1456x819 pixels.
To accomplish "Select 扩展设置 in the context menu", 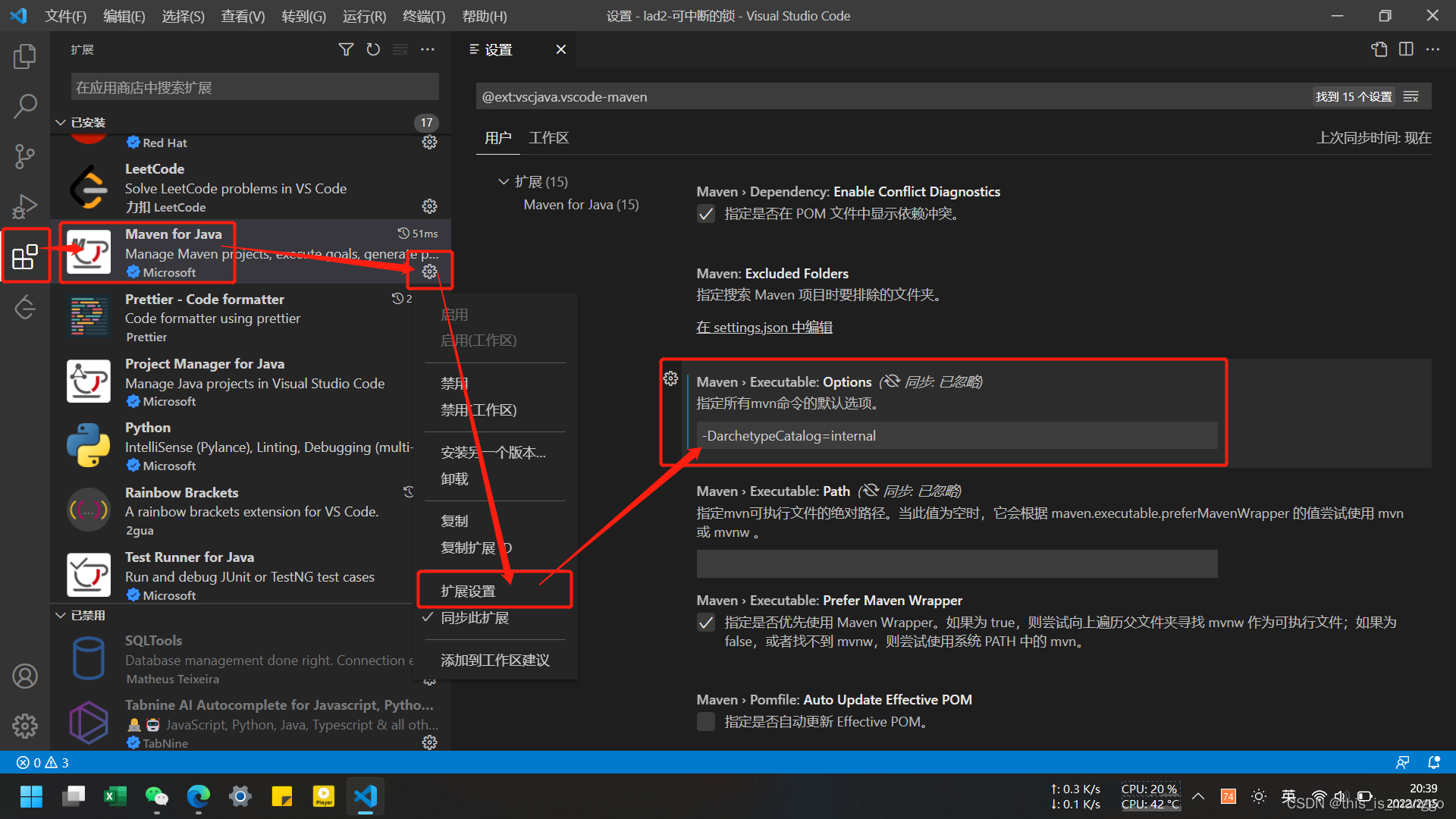I will tap(468, 591).
